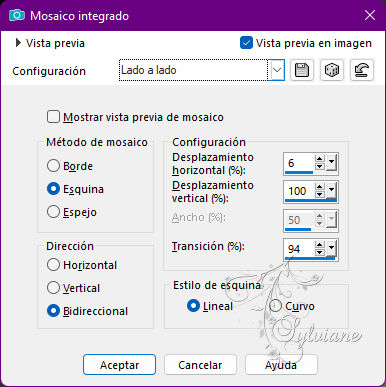386x387 pixels.
Task: Uncheck Vista previa en imagen
Action: pos(246,43)
